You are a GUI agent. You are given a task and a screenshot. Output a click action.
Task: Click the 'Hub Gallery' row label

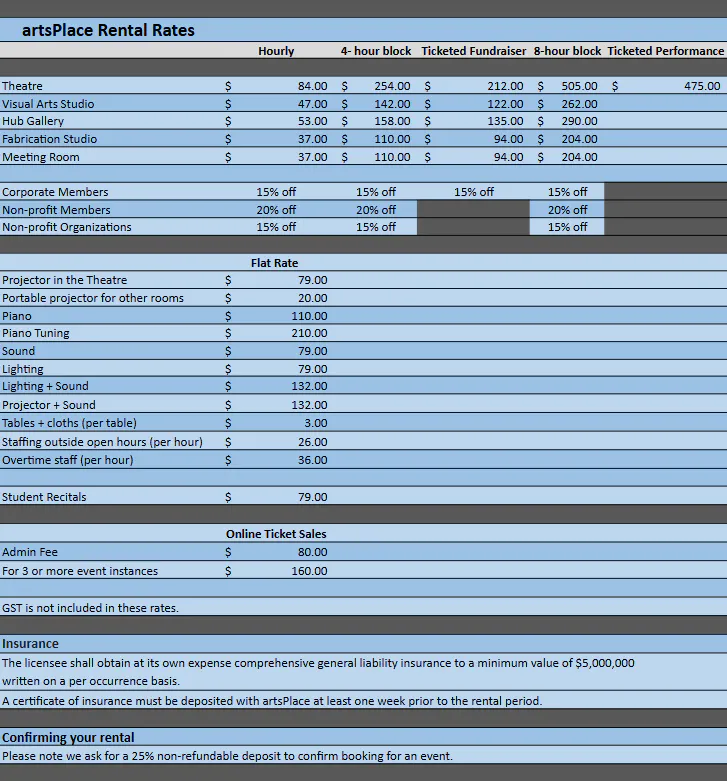click(33, 121)
